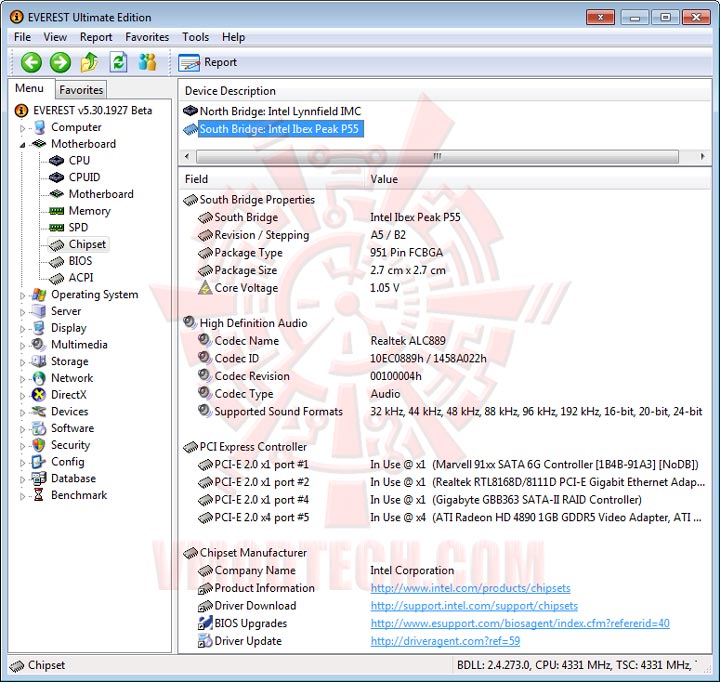
Task: Expand the Multimedia tree node
Action: (x=22, y=345)
